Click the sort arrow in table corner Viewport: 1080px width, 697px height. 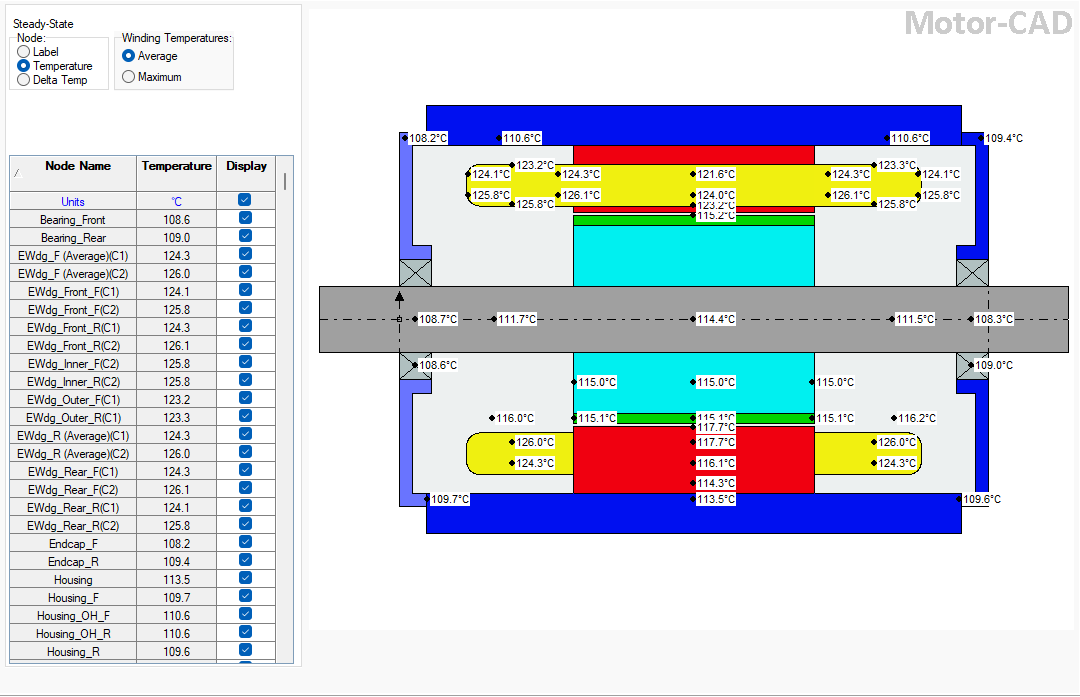coord(18,174)
